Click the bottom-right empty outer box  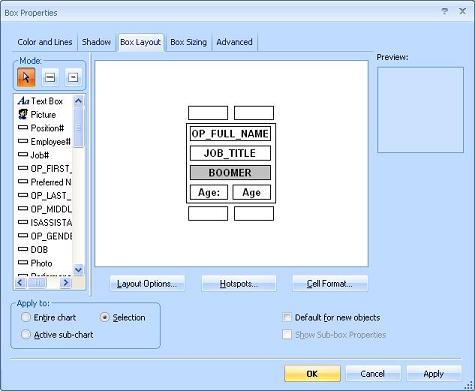[x=254, y=213]
